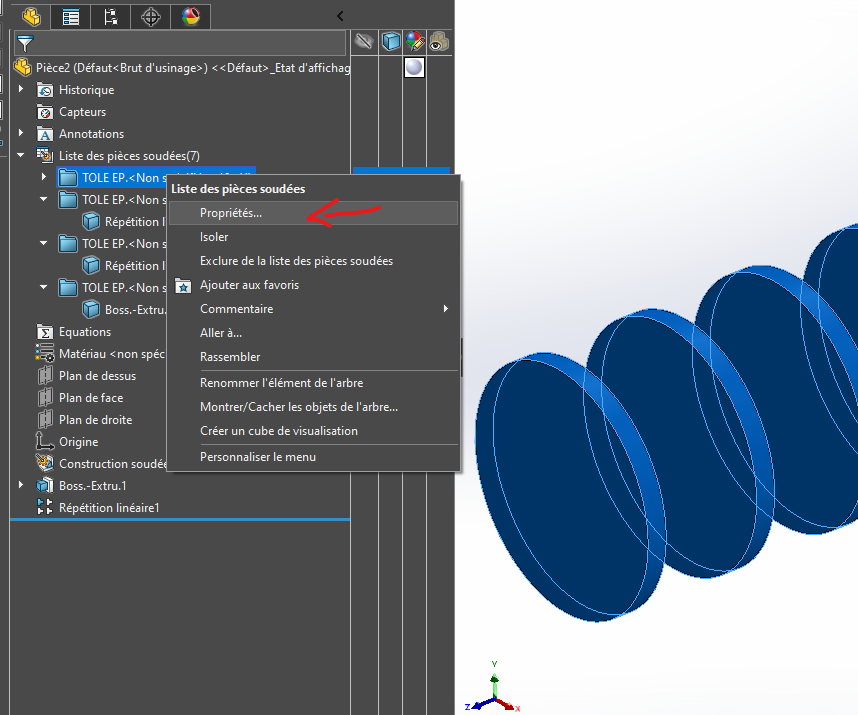Select the Equations item in the tree
The height and width of the screenshot is (715, 858).
[85, 332]
